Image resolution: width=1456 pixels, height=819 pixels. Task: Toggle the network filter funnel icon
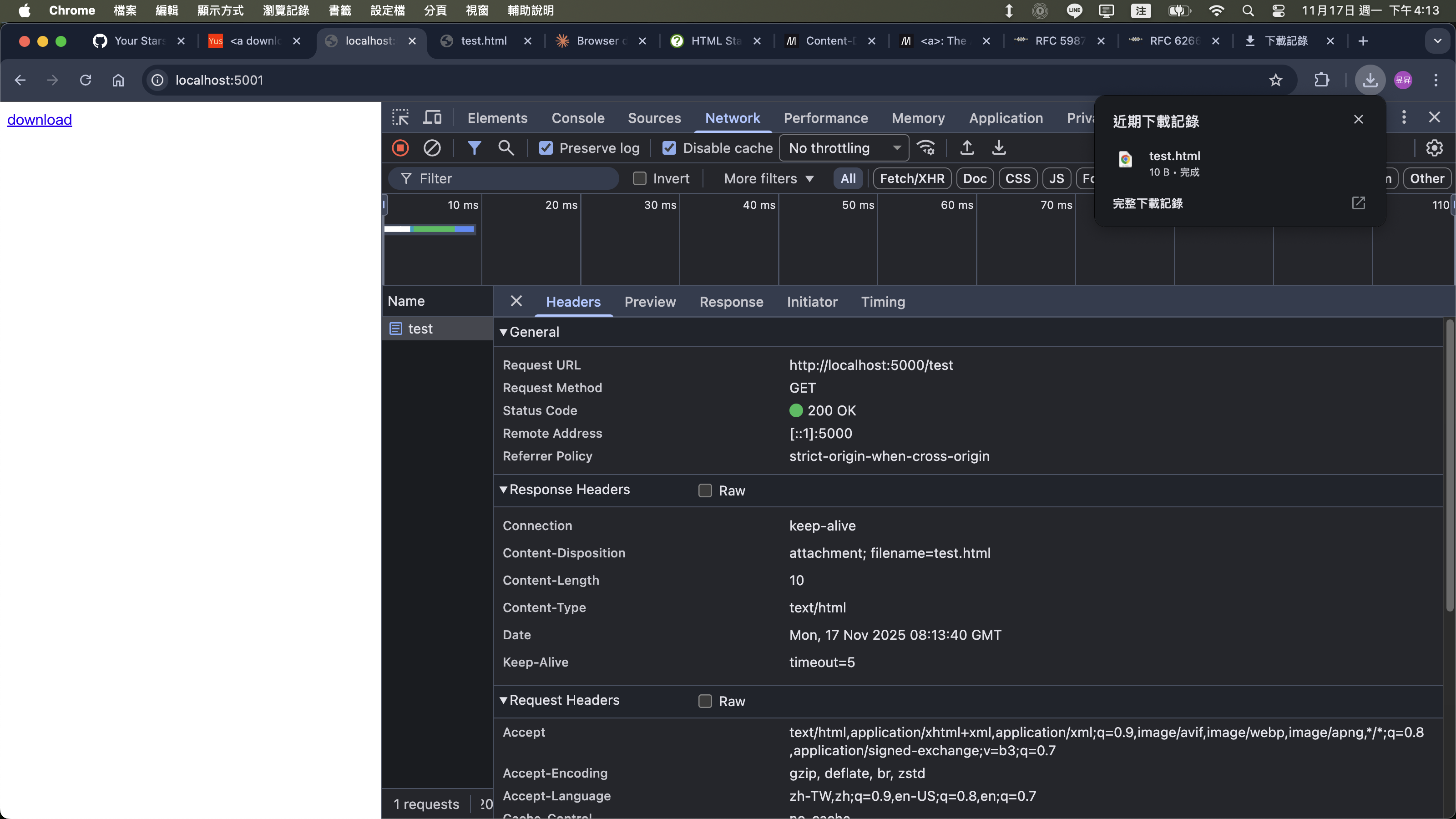coord(474,148)
